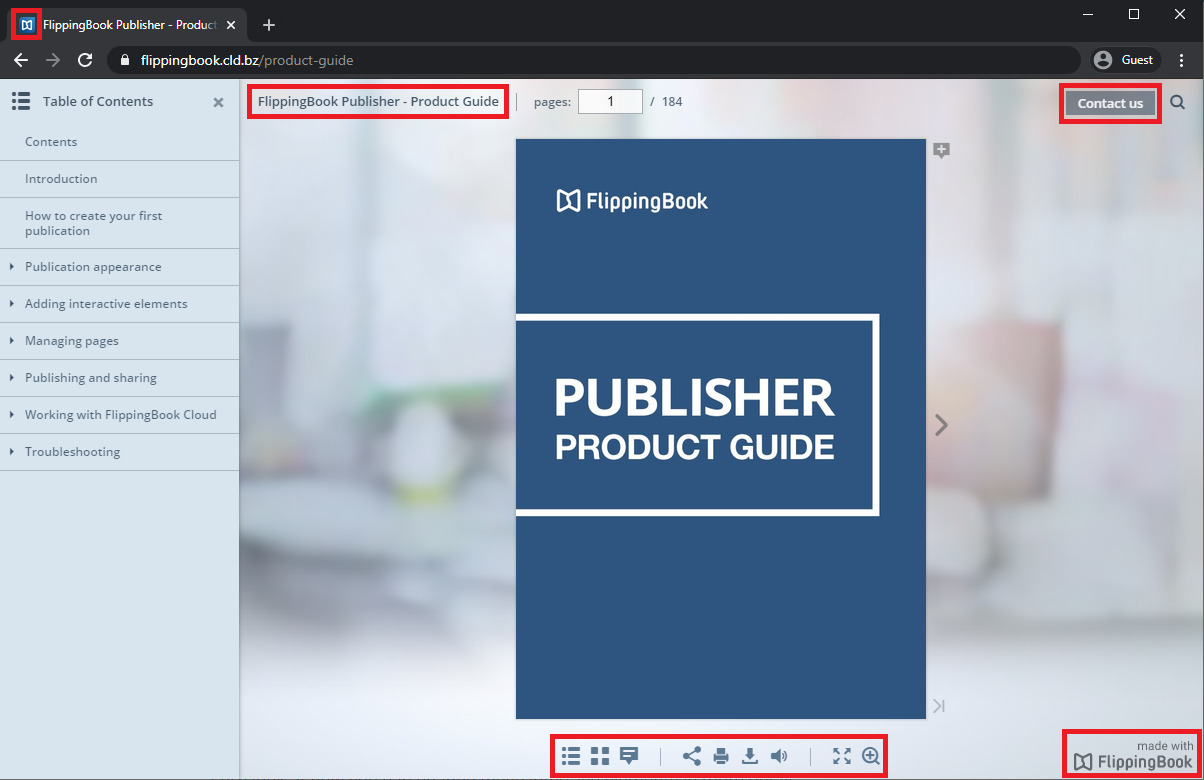
Task: Expand Publication appearance section
Action: tap(11, 267)
